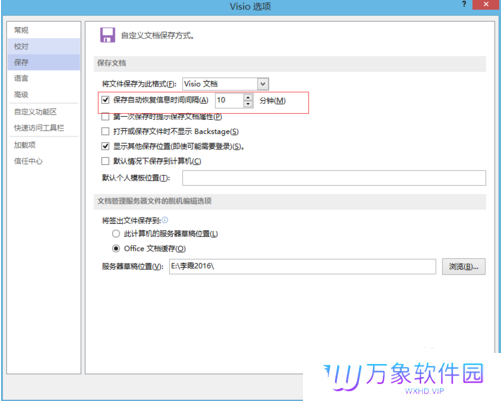The image size is (503, 403).
Task: Open 自定义功能区 settings
Action: 43,112
